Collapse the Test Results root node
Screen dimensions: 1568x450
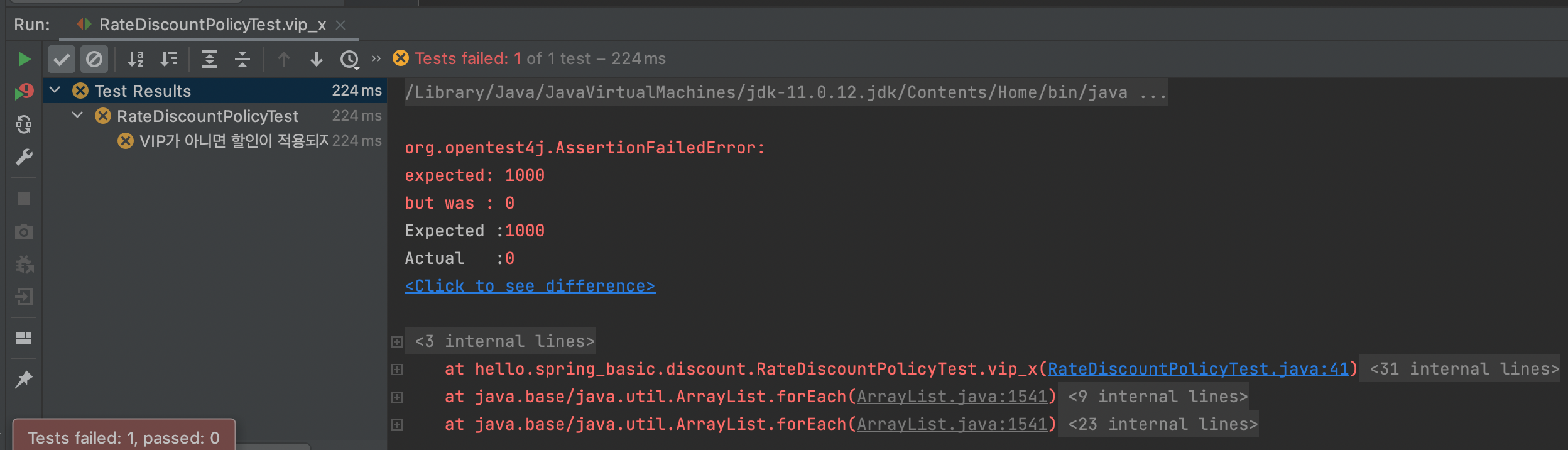click(55, 91)
